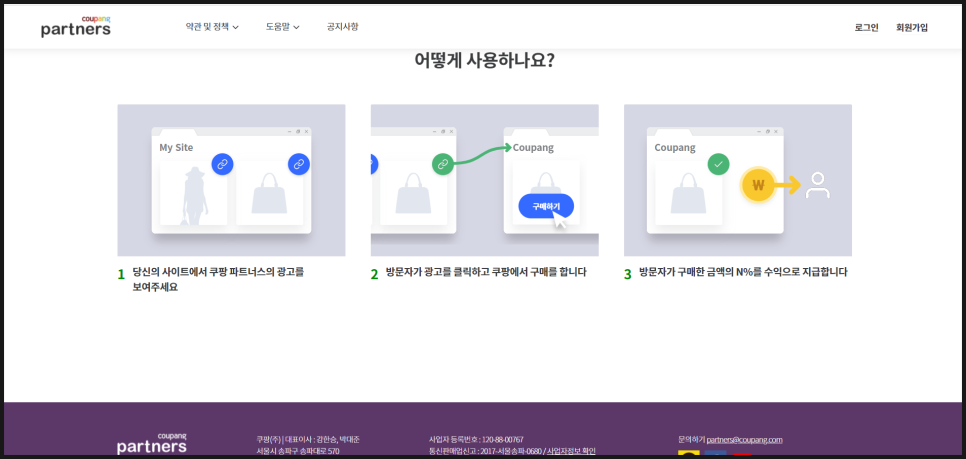Viewport: 966px width, 459px height.
Task: Click the My Site illustration for step 1
Action: [x=232, y=180]
